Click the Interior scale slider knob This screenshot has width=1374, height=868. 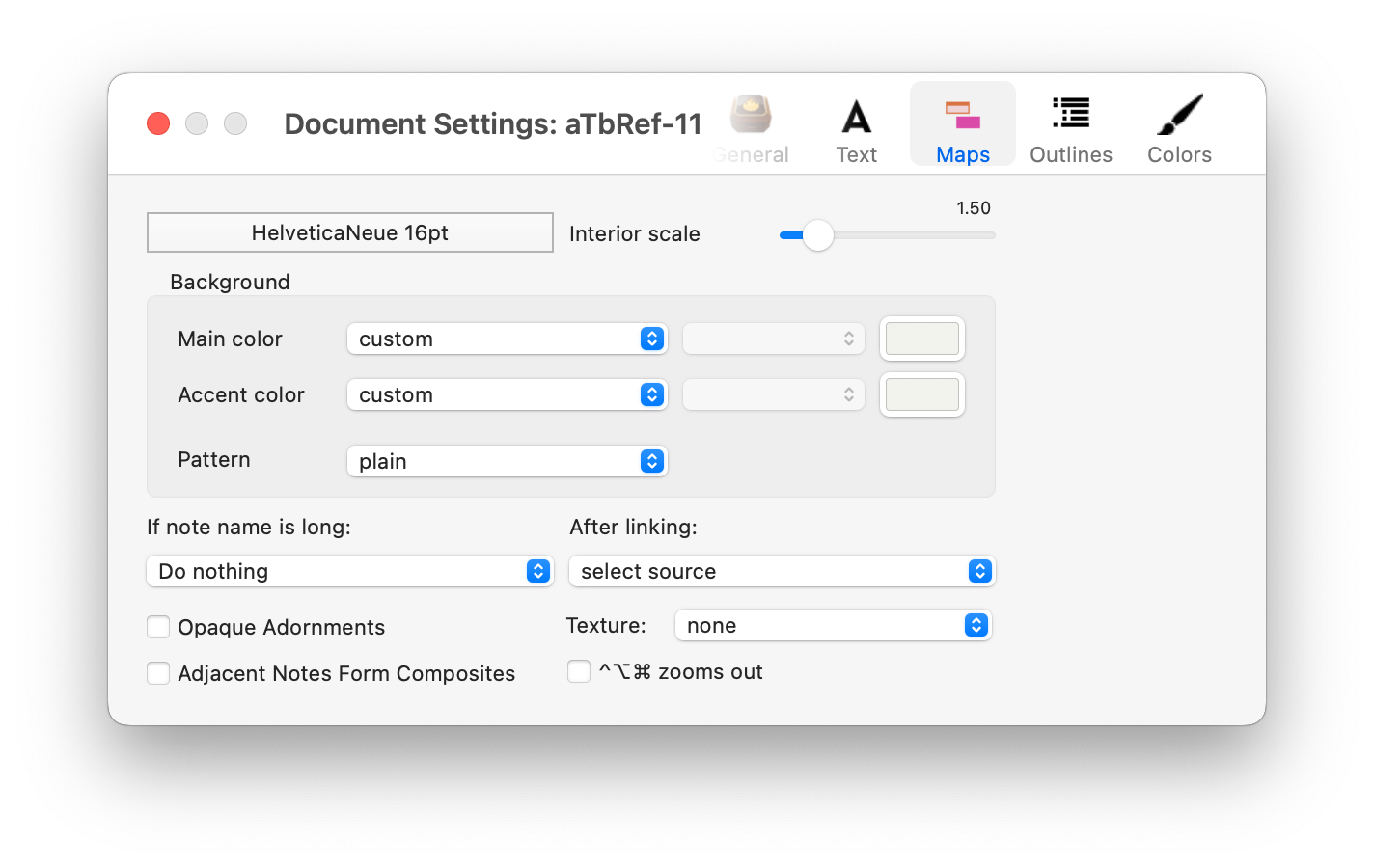[x=818, y=235]
